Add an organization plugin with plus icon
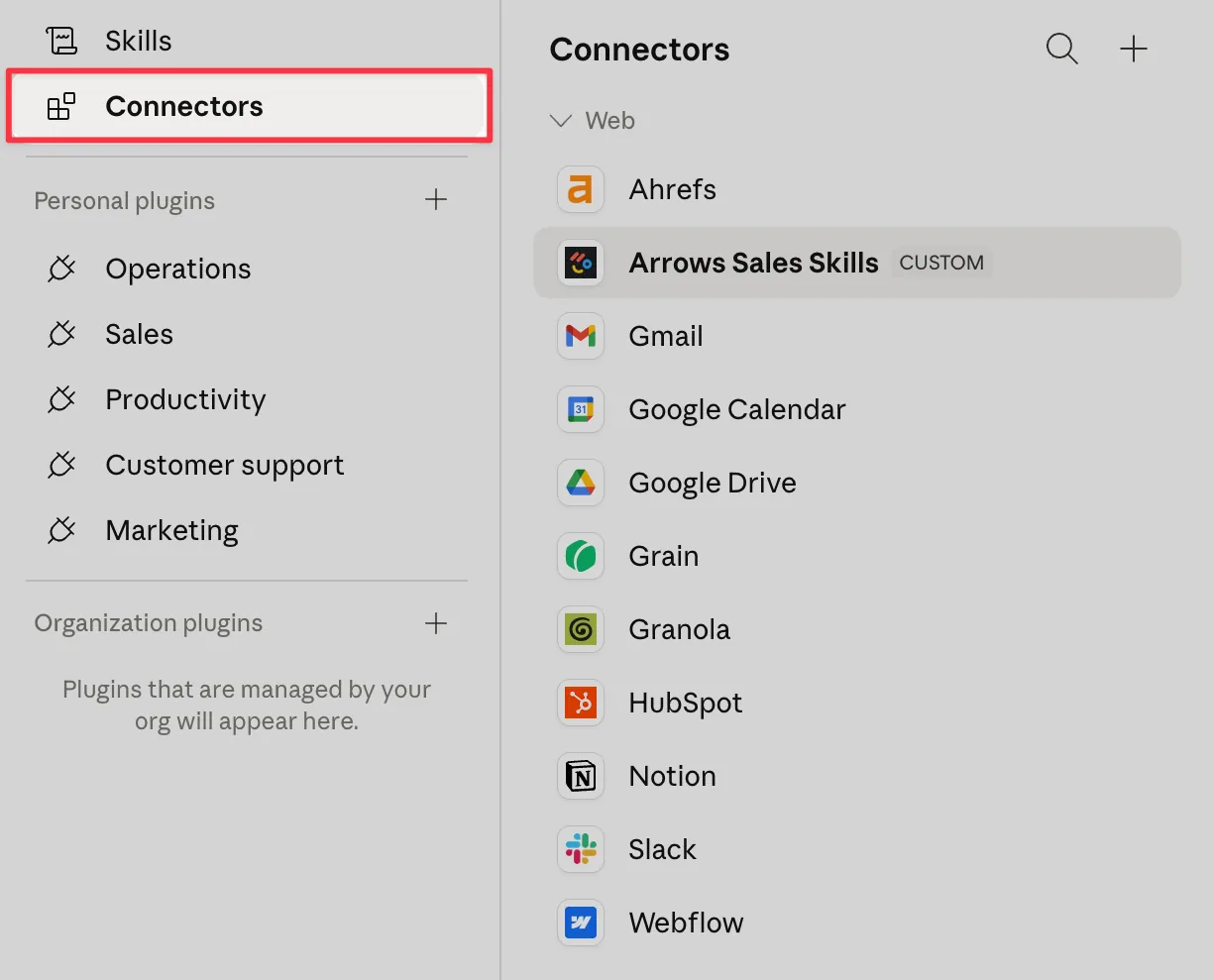The height and width of the screenshot is (980, 1213). click(x=436, y=623)
